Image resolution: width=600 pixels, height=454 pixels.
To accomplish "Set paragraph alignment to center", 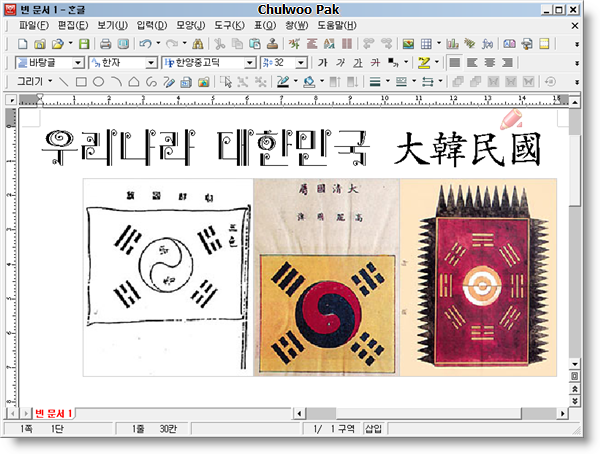I will click(x=490, y=62).
